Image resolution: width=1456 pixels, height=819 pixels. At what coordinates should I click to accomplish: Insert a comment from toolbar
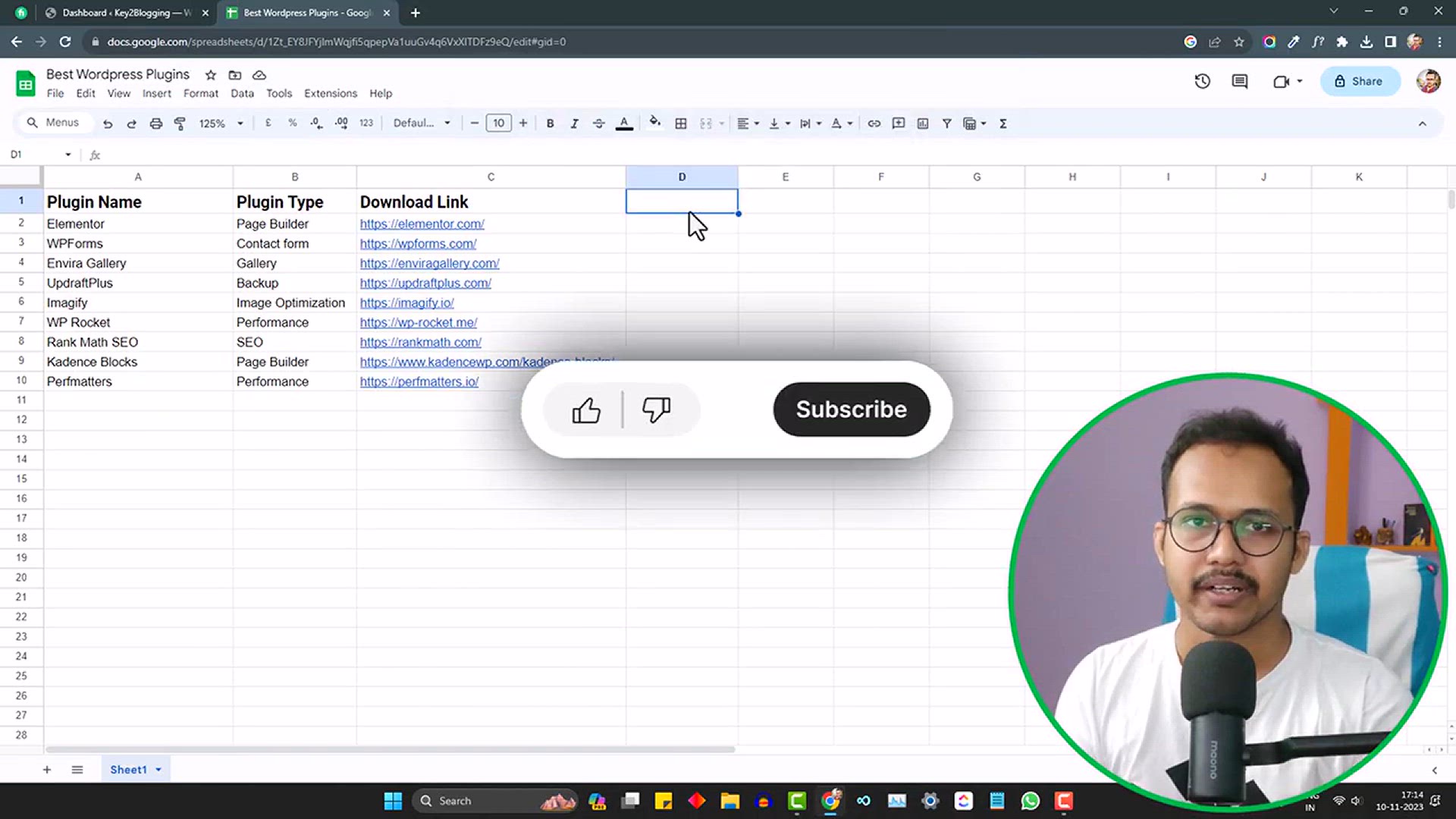pyautogui.click(x=899, y=124)
